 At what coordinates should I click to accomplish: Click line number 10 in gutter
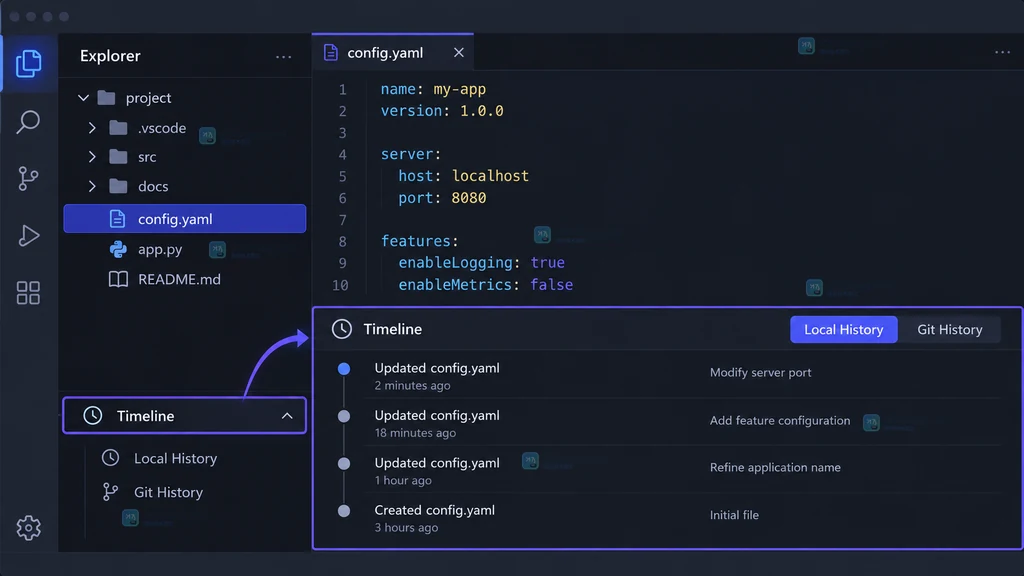point(340,285)
